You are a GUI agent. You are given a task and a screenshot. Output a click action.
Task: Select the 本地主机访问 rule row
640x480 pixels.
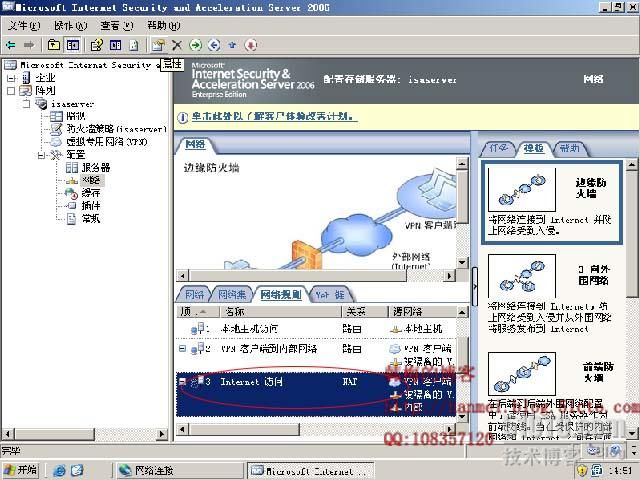[316, 329]
